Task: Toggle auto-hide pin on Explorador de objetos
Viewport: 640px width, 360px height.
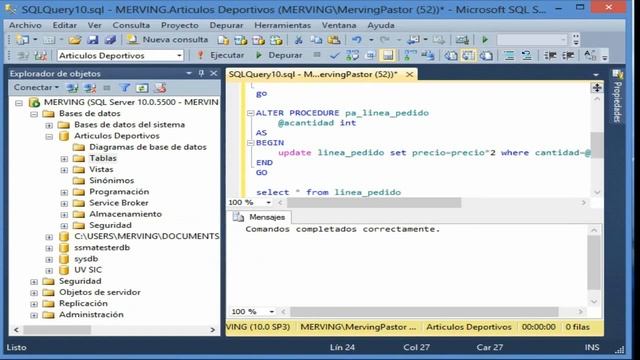Action: click(x=201, y=73)
